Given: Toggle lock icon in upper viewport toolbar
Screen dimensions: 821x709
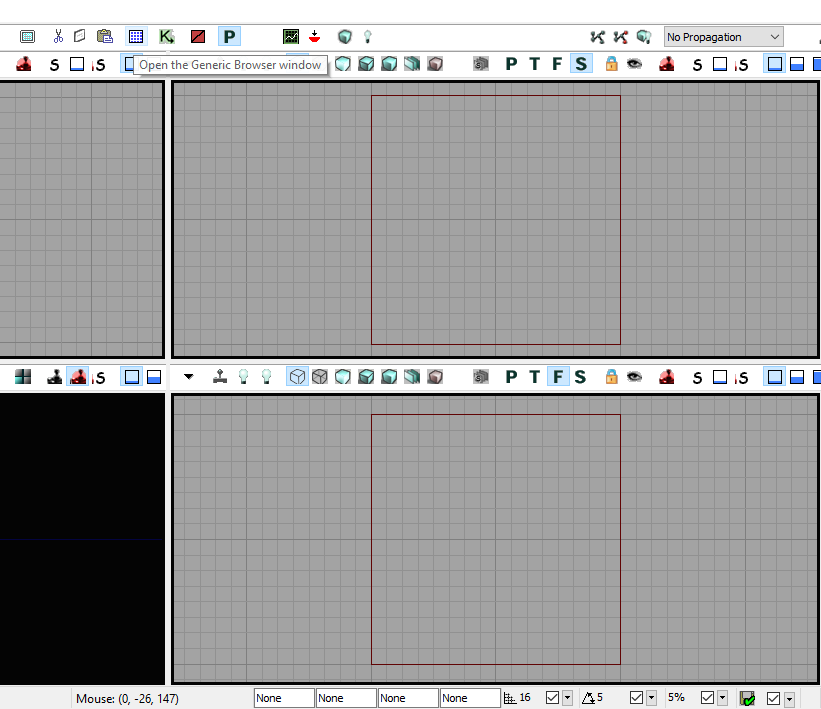Looking at the screenshot, I should tap(611, 64).
